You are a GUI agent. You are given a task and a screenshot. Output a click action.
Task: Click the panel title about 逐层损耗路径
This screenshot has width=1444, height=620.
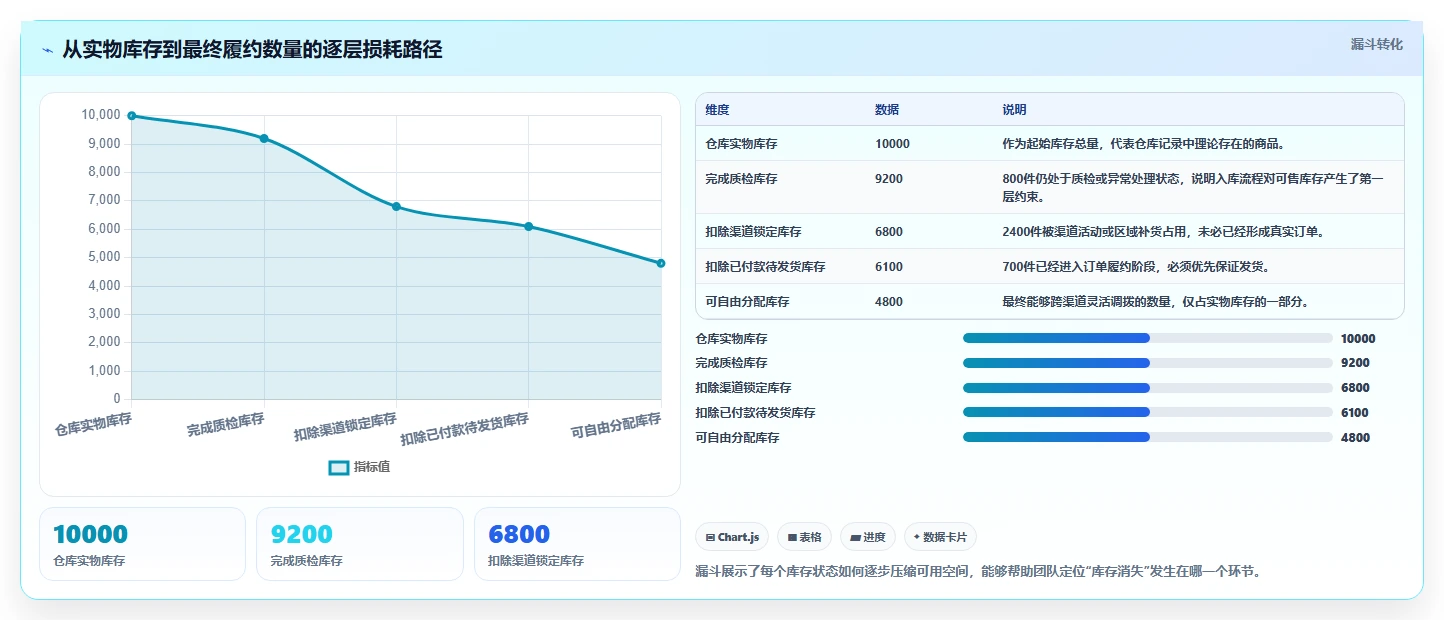pos(252,50)
